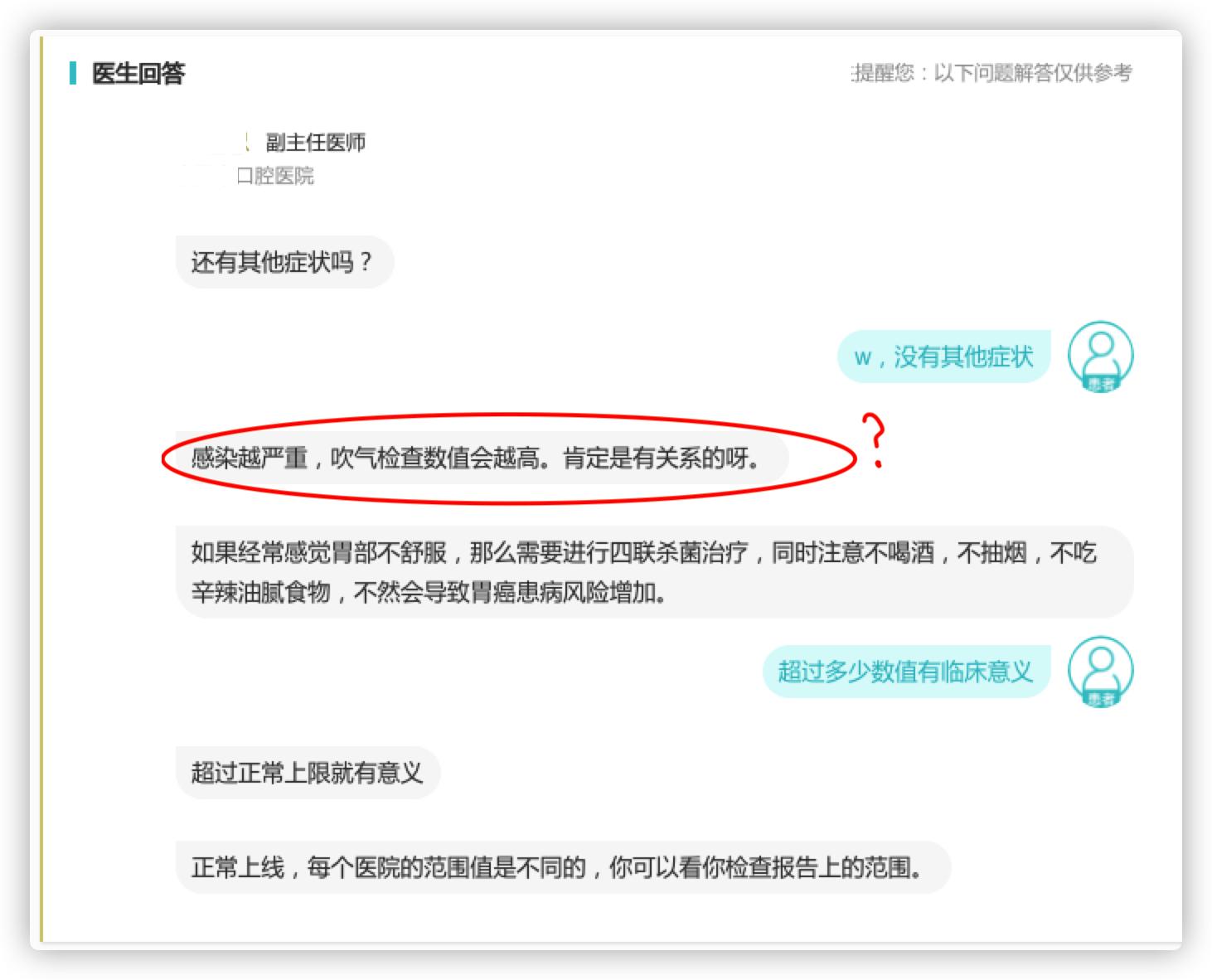Click the patient bubble 超过多少数值有临床意义
This screenshot has width=1212, height=980.
click(906, 672)
